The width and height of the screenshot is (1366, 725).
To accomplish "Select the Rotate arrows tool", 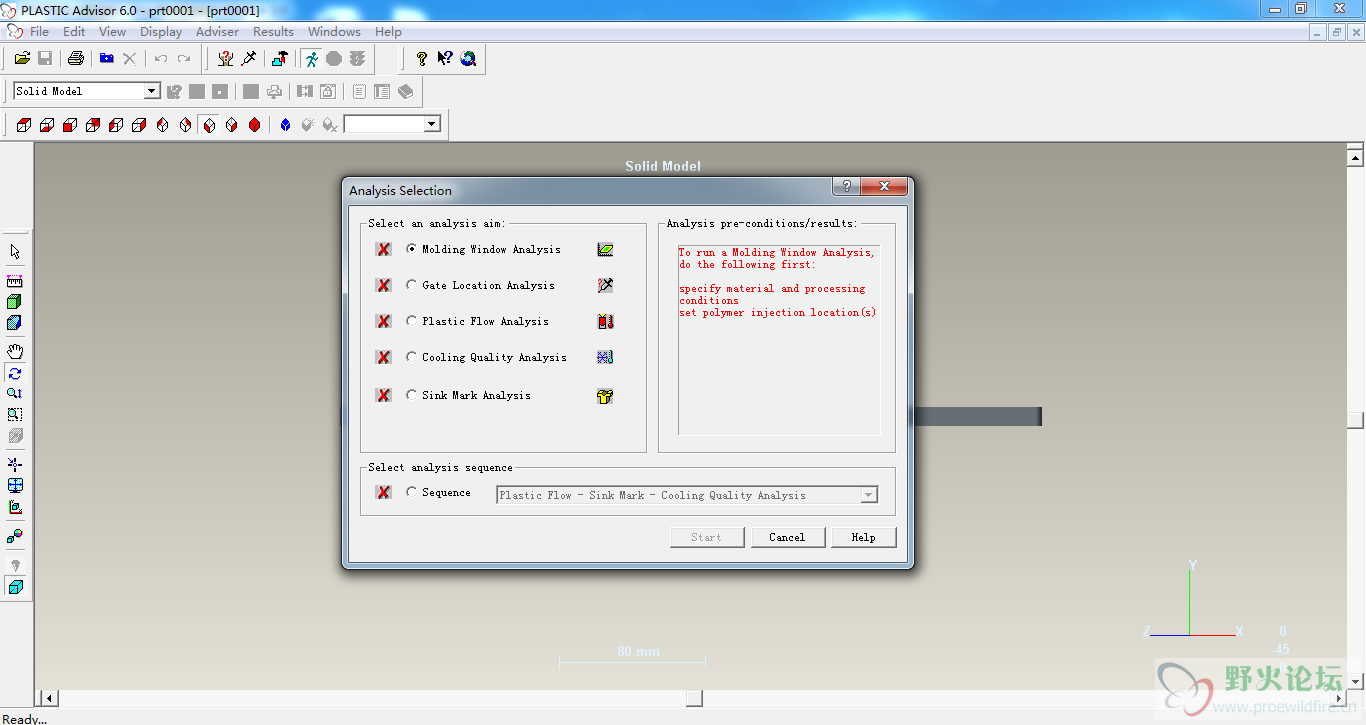I will (x=15, y=373).
